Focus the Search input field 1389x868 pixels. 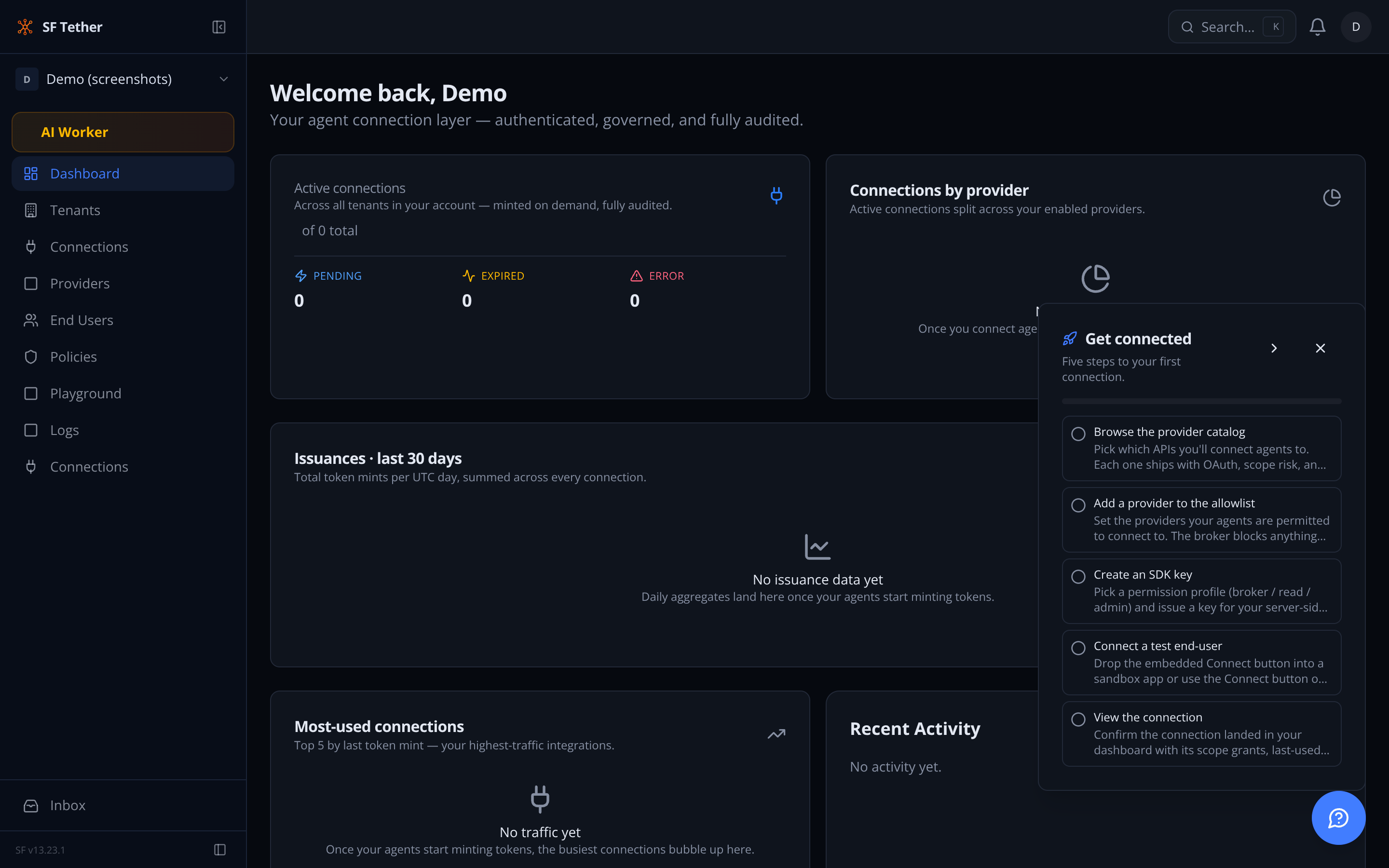tap(1232, 27)
